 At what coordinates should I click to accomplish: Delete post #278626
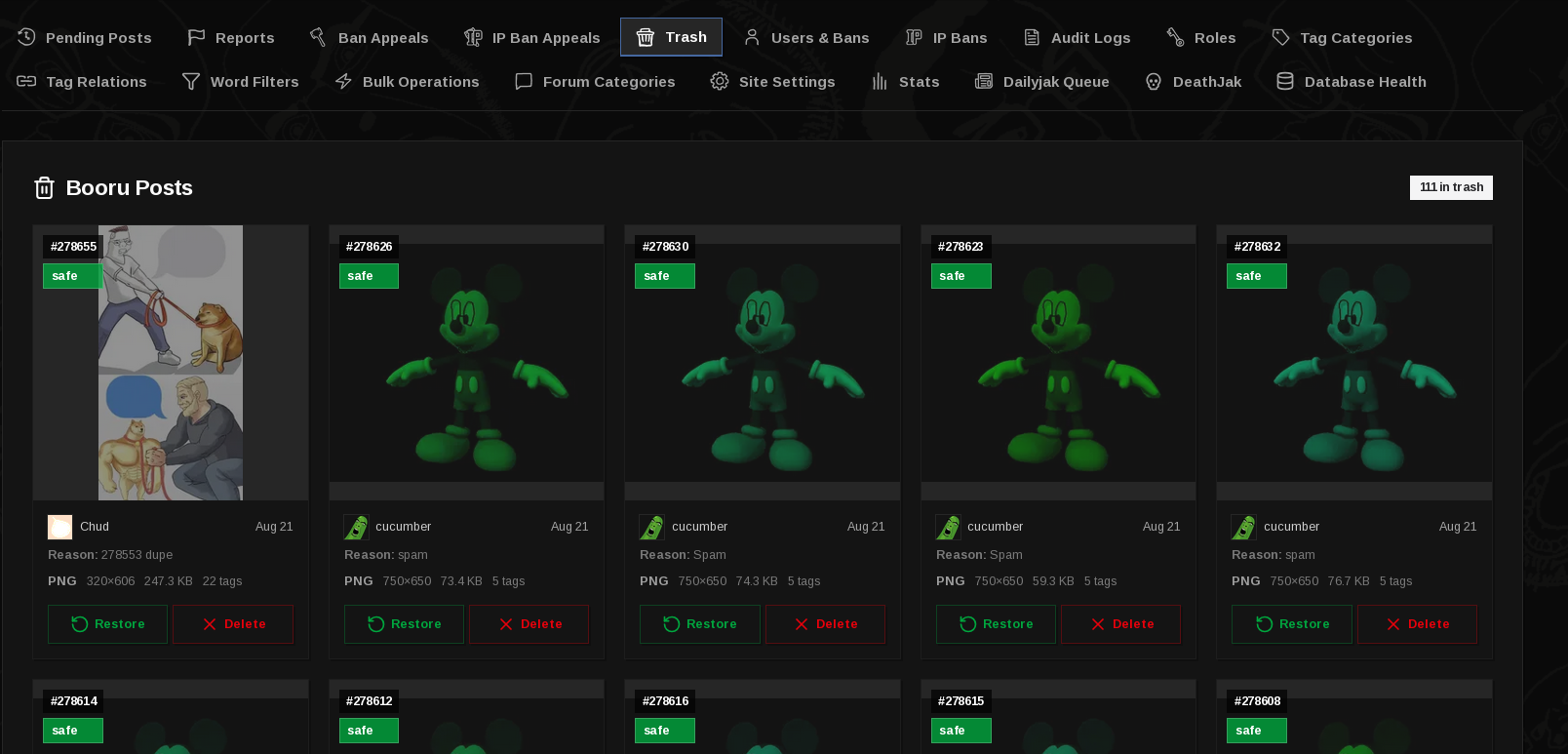tap(529, 624)
